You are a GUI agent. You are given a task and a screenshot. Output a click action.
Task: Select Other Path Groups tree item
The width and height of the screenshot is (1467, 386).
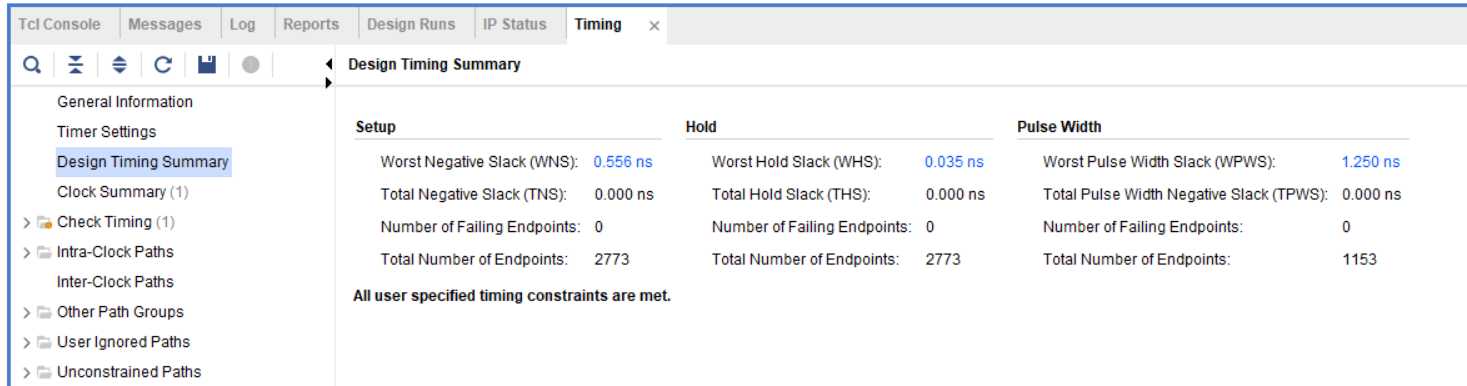(x=120, y=312)
